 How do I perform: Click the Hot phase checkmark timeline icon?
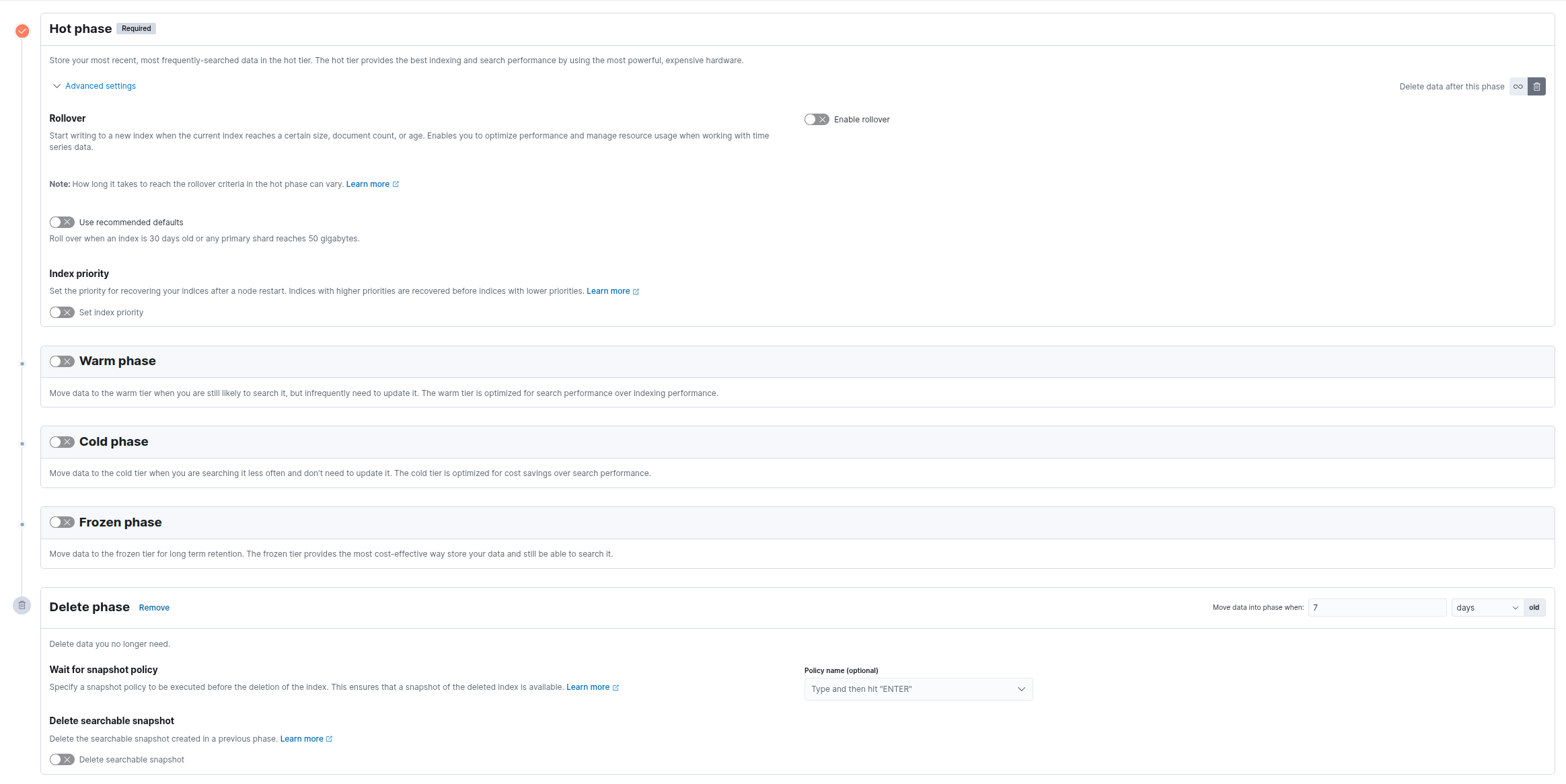22,31
